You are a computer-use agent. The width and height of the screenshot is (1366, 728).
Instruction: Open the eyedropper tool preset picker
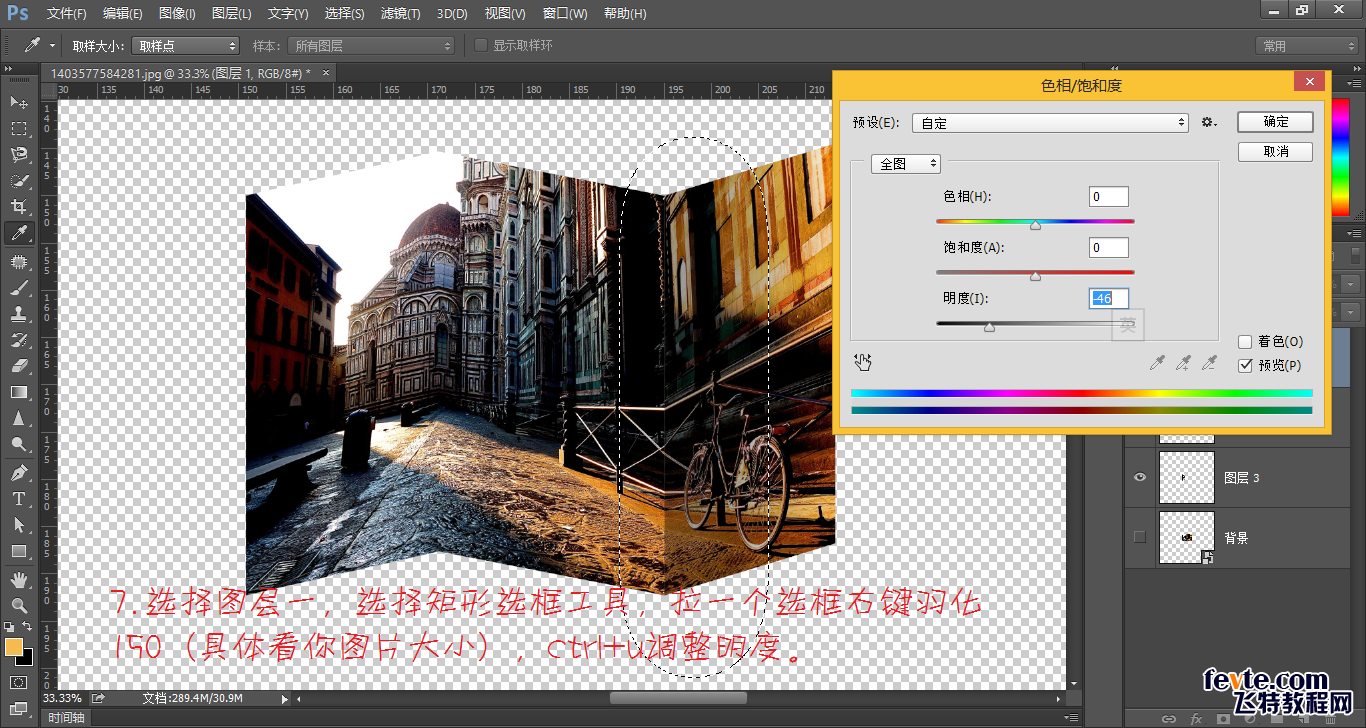point(40,46)
